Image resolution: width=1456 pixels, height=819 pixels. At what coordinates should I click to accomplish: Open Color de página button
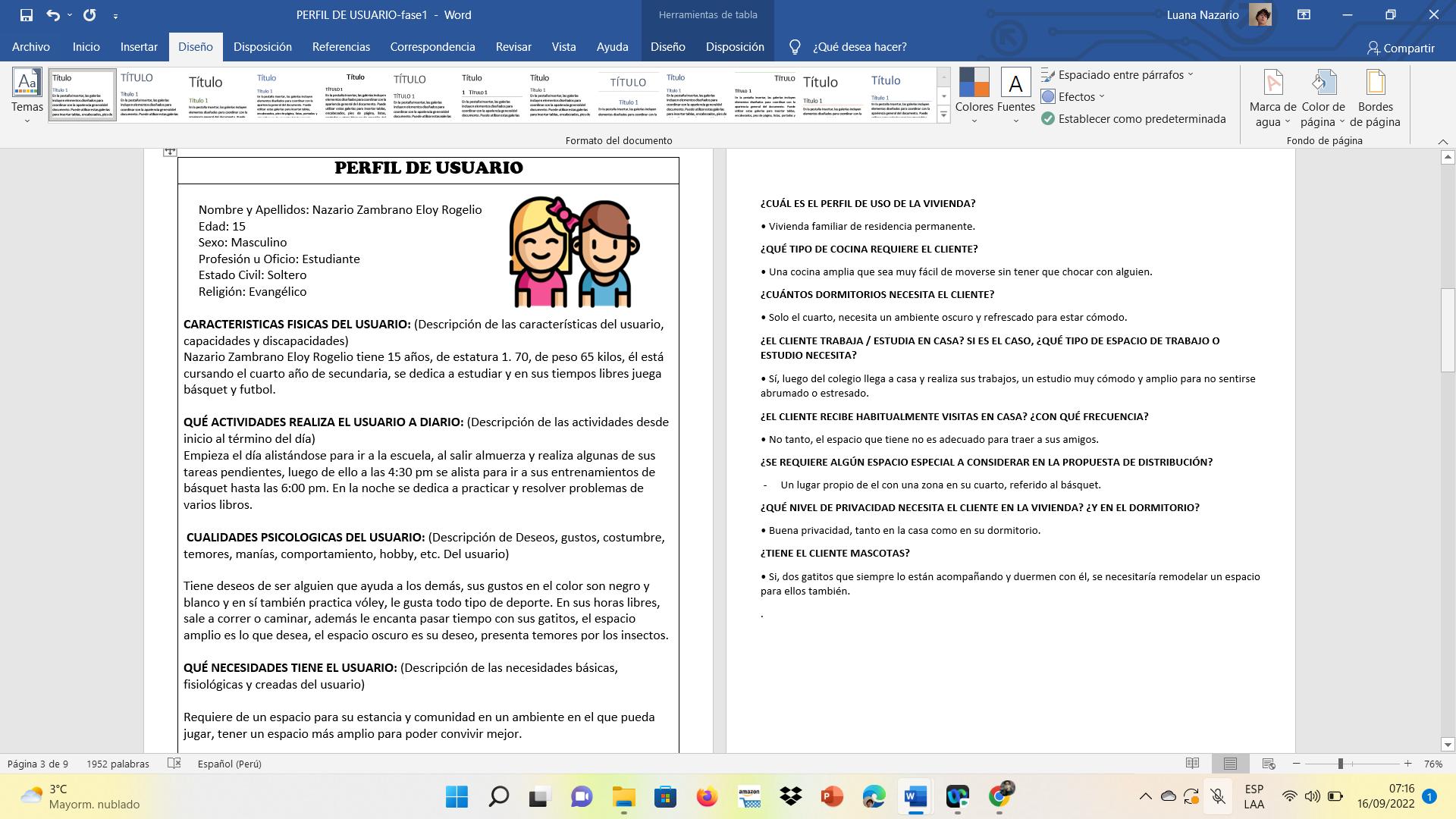click(x=1323, y=83)
